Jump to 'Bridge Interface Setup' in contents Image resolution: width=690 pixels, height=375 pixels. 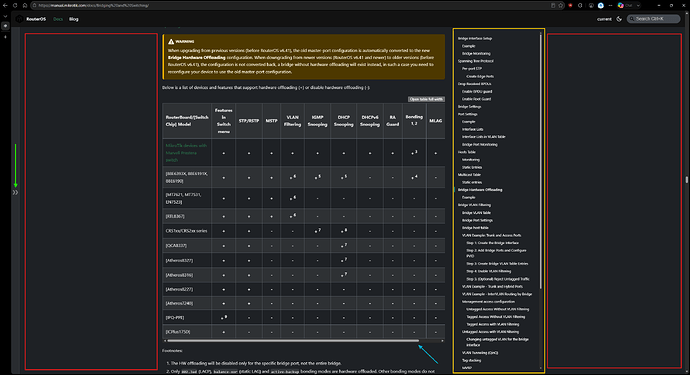click(x=475, y=38)
